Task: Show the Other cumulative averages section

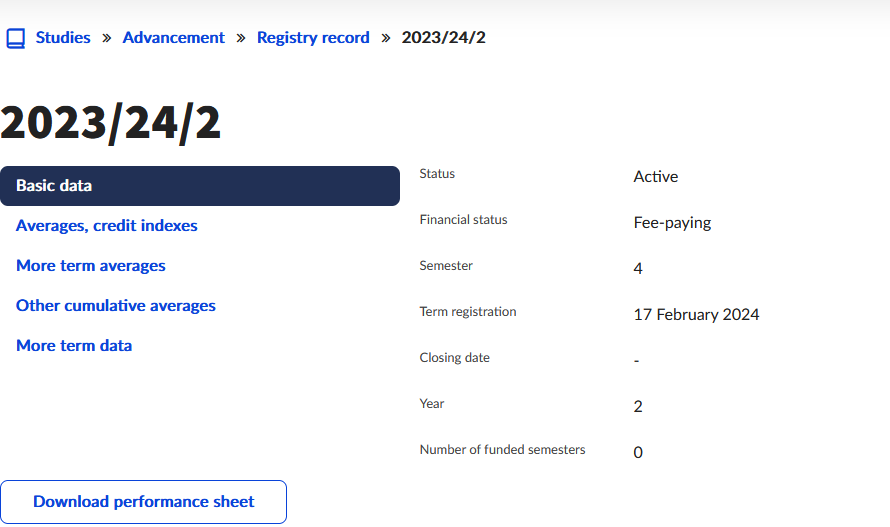Action: coord(116,306)
